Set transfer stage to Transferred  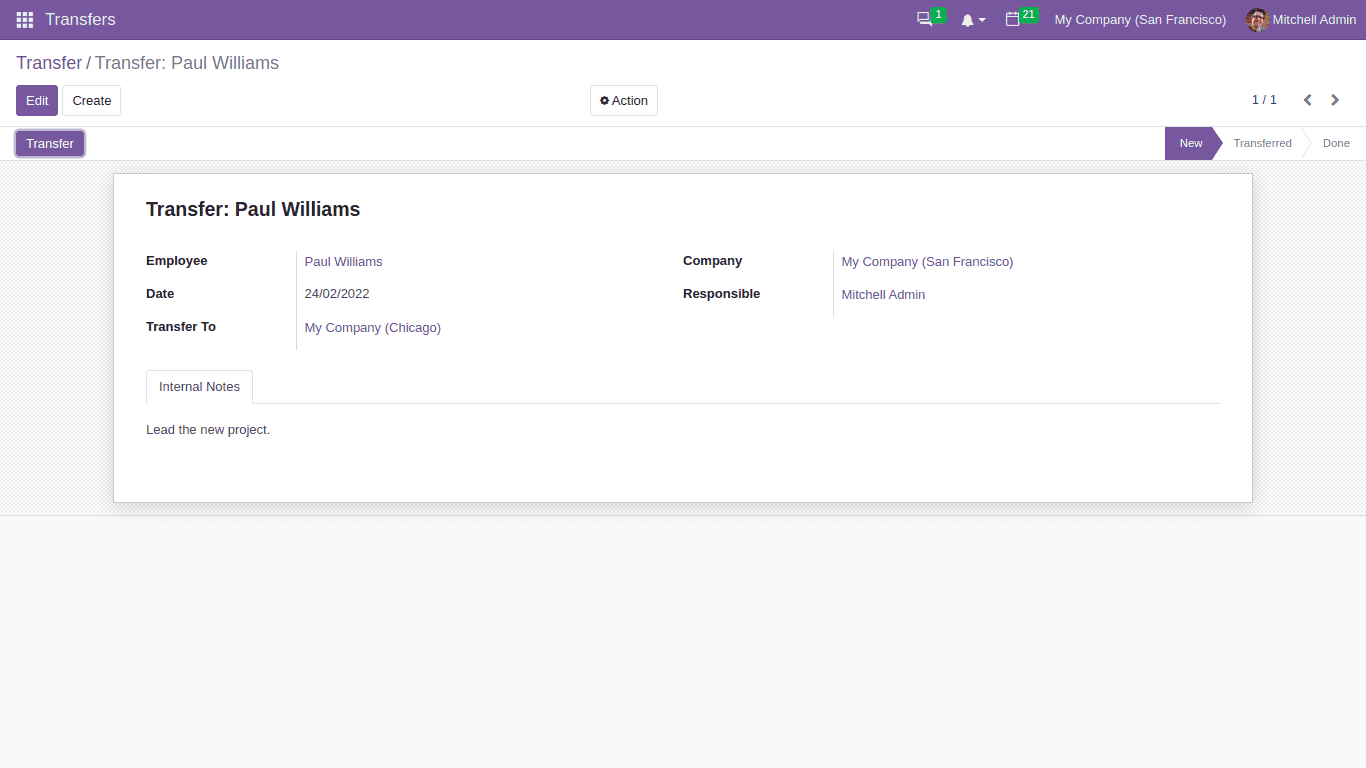coord(1262,143)
